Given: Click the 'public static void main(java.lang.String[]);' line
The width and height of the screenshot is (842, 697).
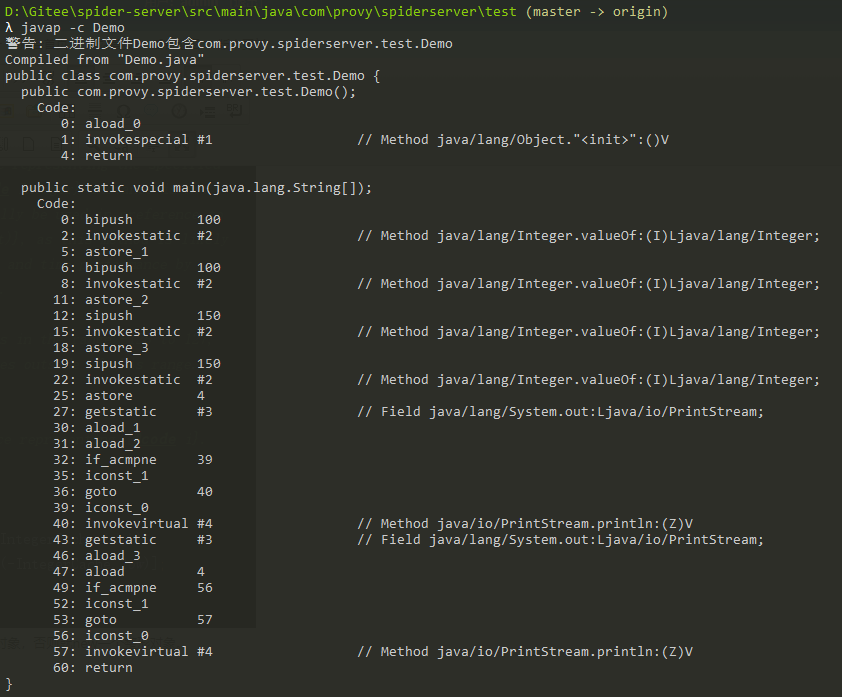Looking at the screenshot, I should point(197,188).
